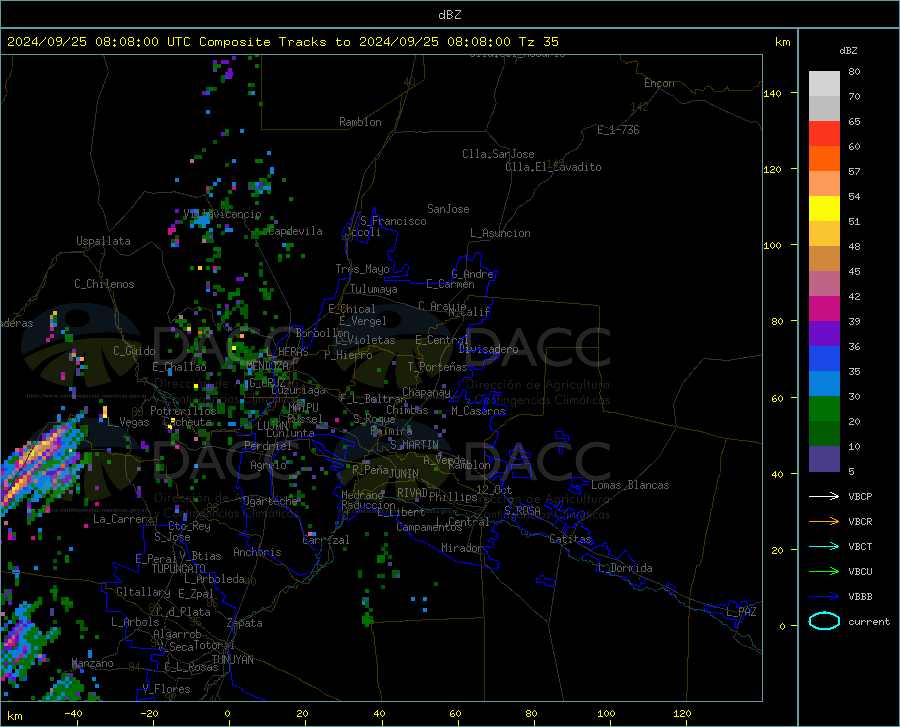Click the Capdevila map label
Viewport: 900px width, 727px height.
coord(295,231)
